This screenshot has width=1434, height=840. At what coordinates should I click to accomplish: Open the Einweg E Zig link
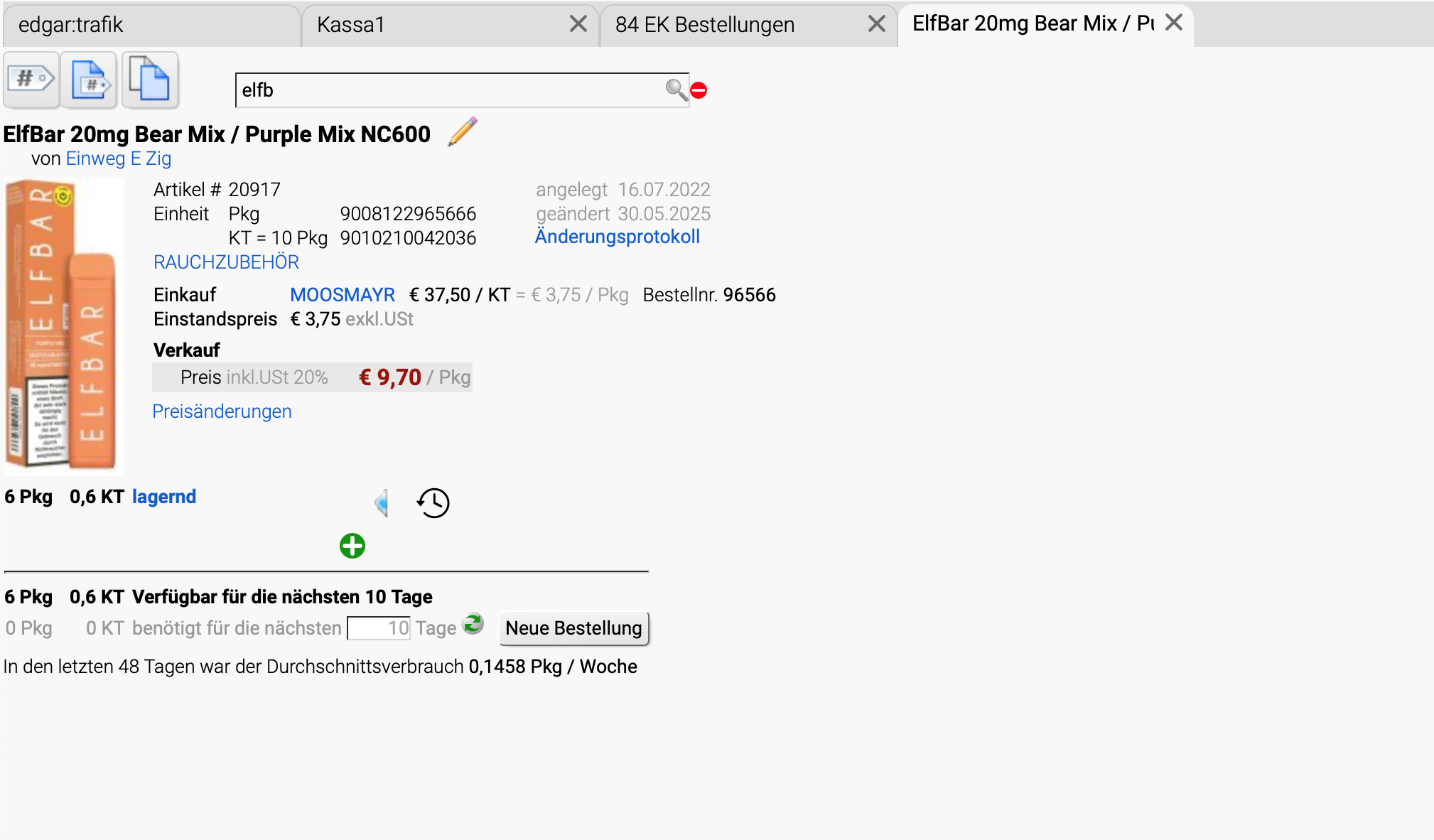119,158
